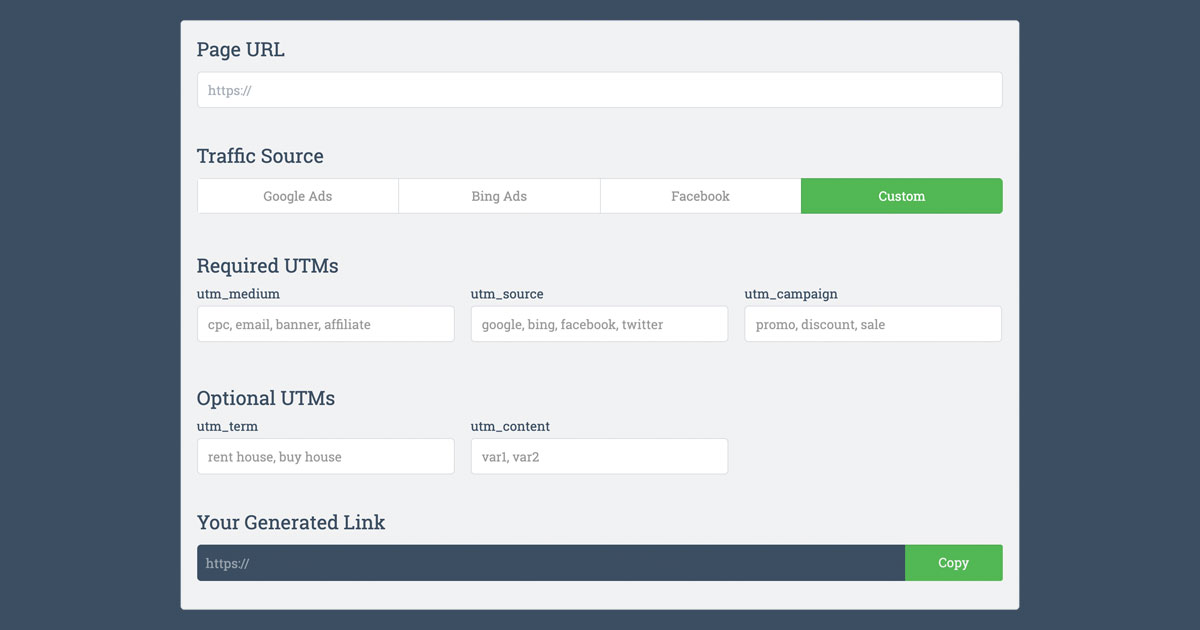Choose Facebook as the traffic source
This screenshot has width=1200, height=630.
pyautogui.click(x=700, y=196)
